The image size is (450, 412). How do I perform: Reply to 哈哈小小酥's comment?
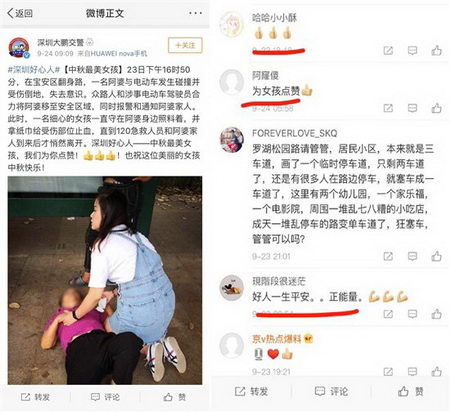[412, 50]
